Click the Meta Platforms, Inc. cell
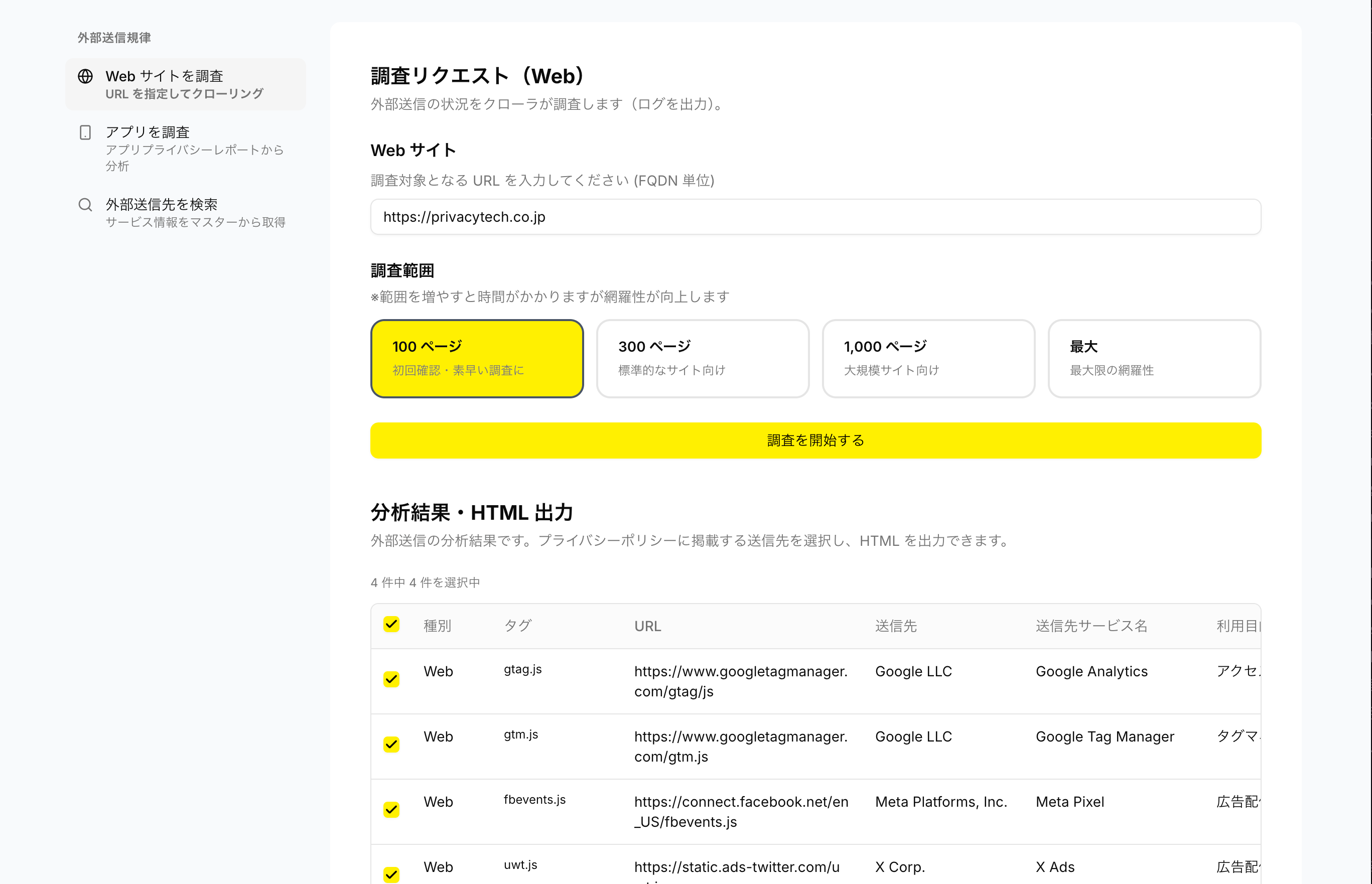The height and width of the screenshot is (884, 1372). tap(941, 802)
